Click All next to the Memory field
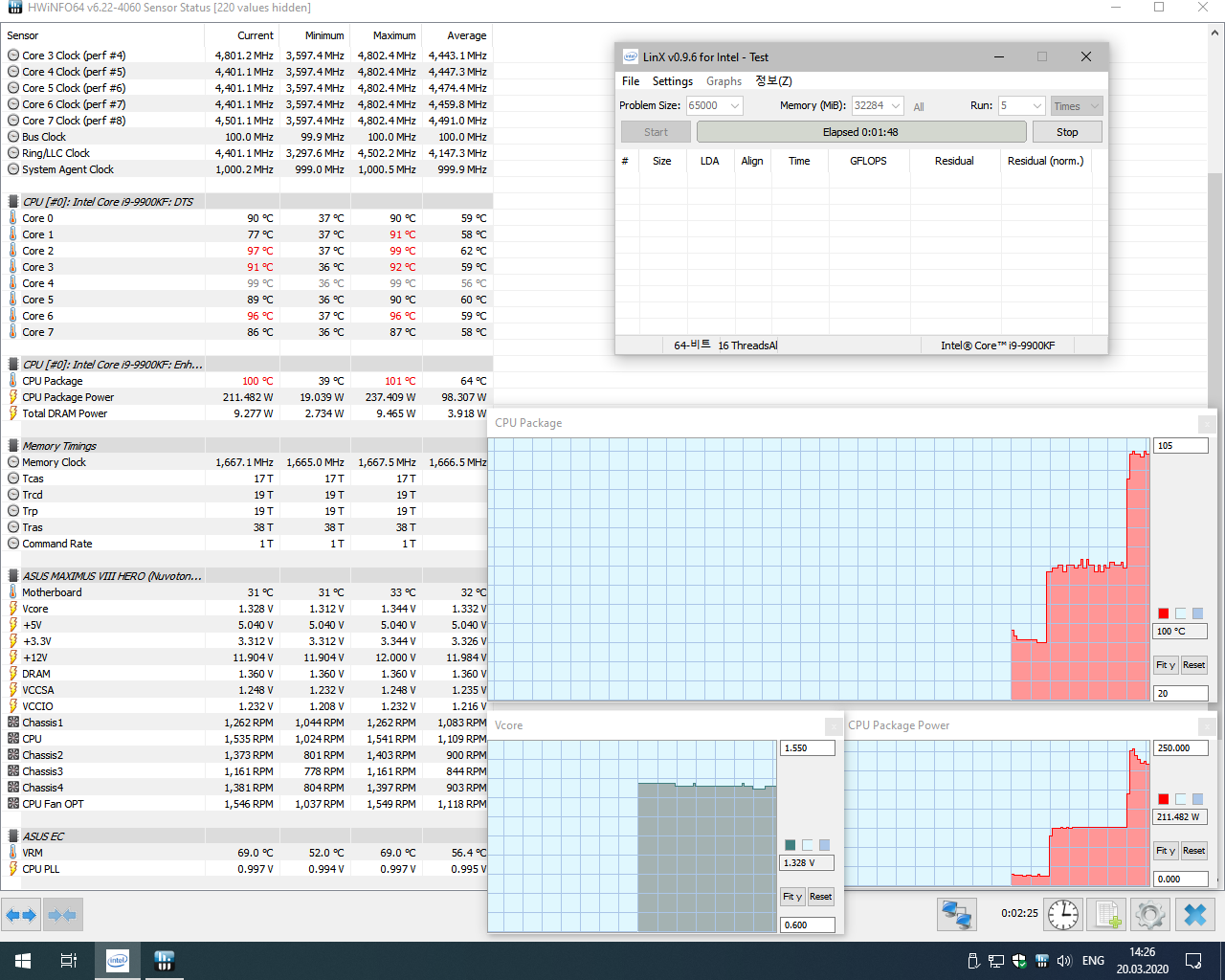1225x980 pixels. pos(919,107)
